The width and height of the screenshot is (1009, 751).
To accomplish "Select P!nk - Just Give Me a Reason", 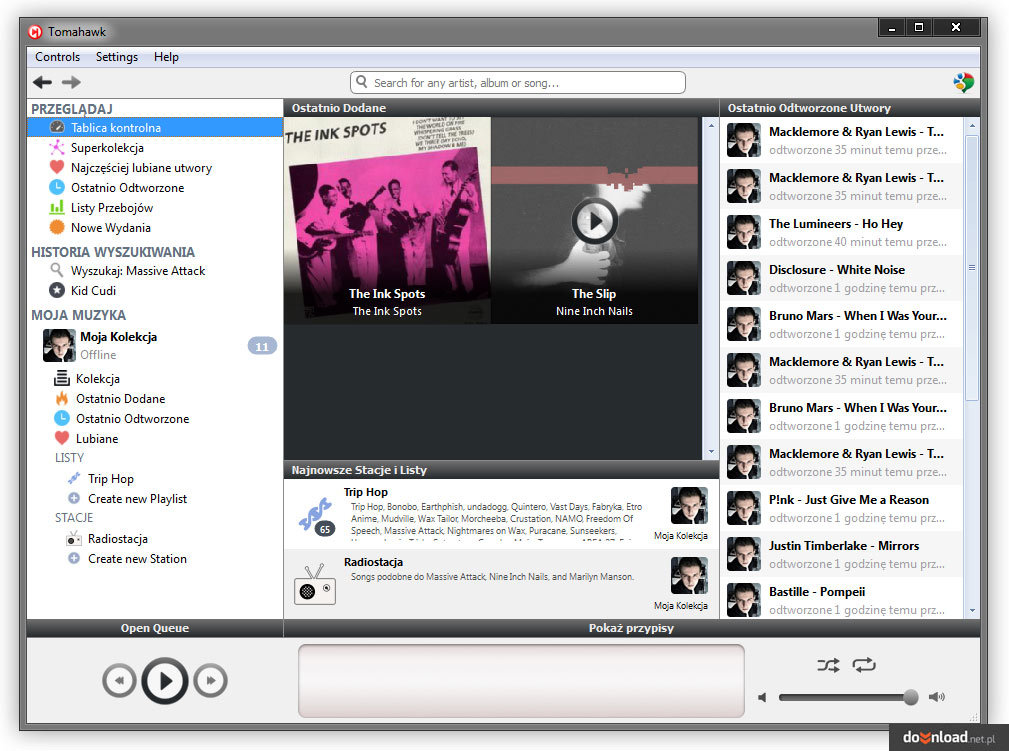I will pos(842,508).
